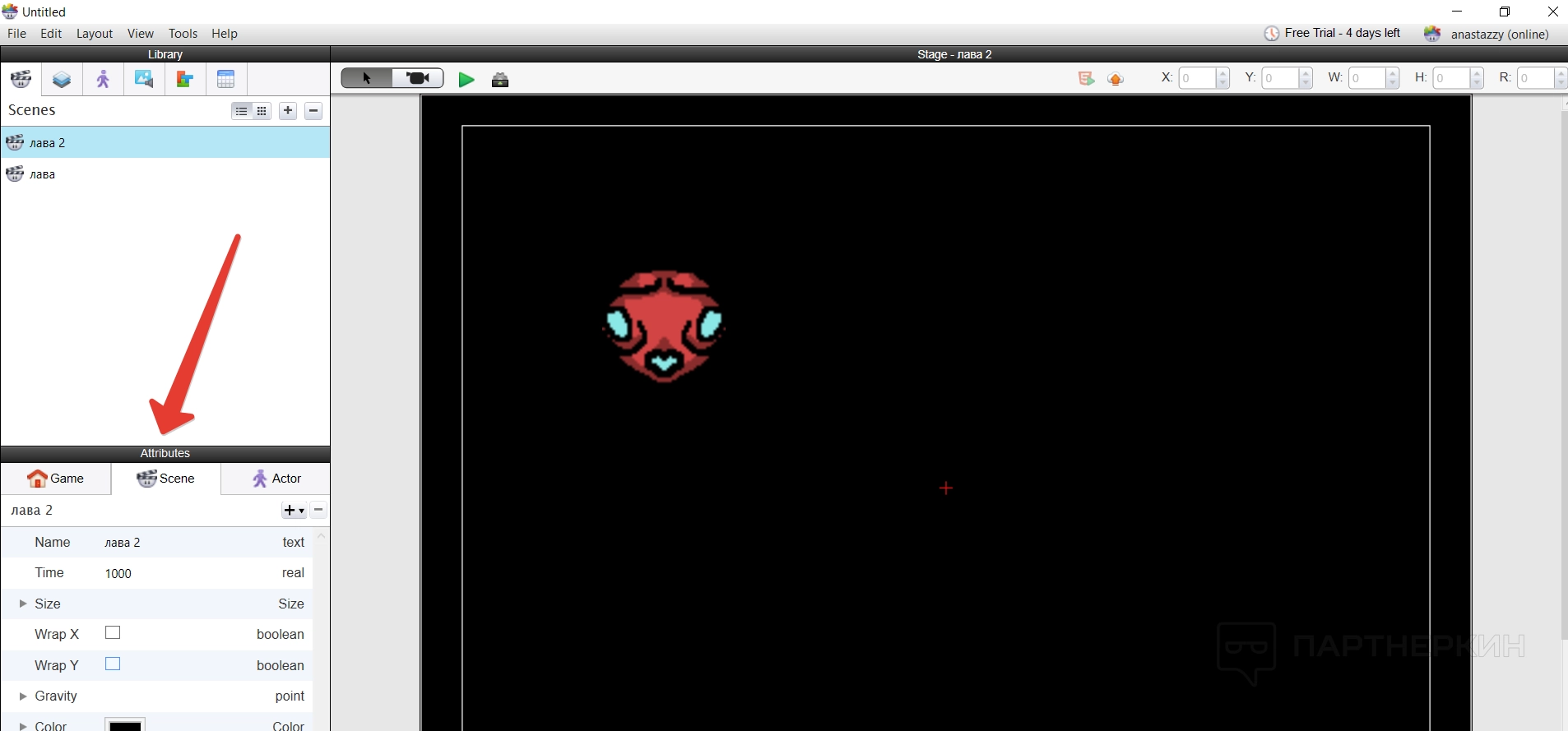Expand the Gravity attribute
1568x731 pixels.
pyautogui.click(x=23, y=696)
